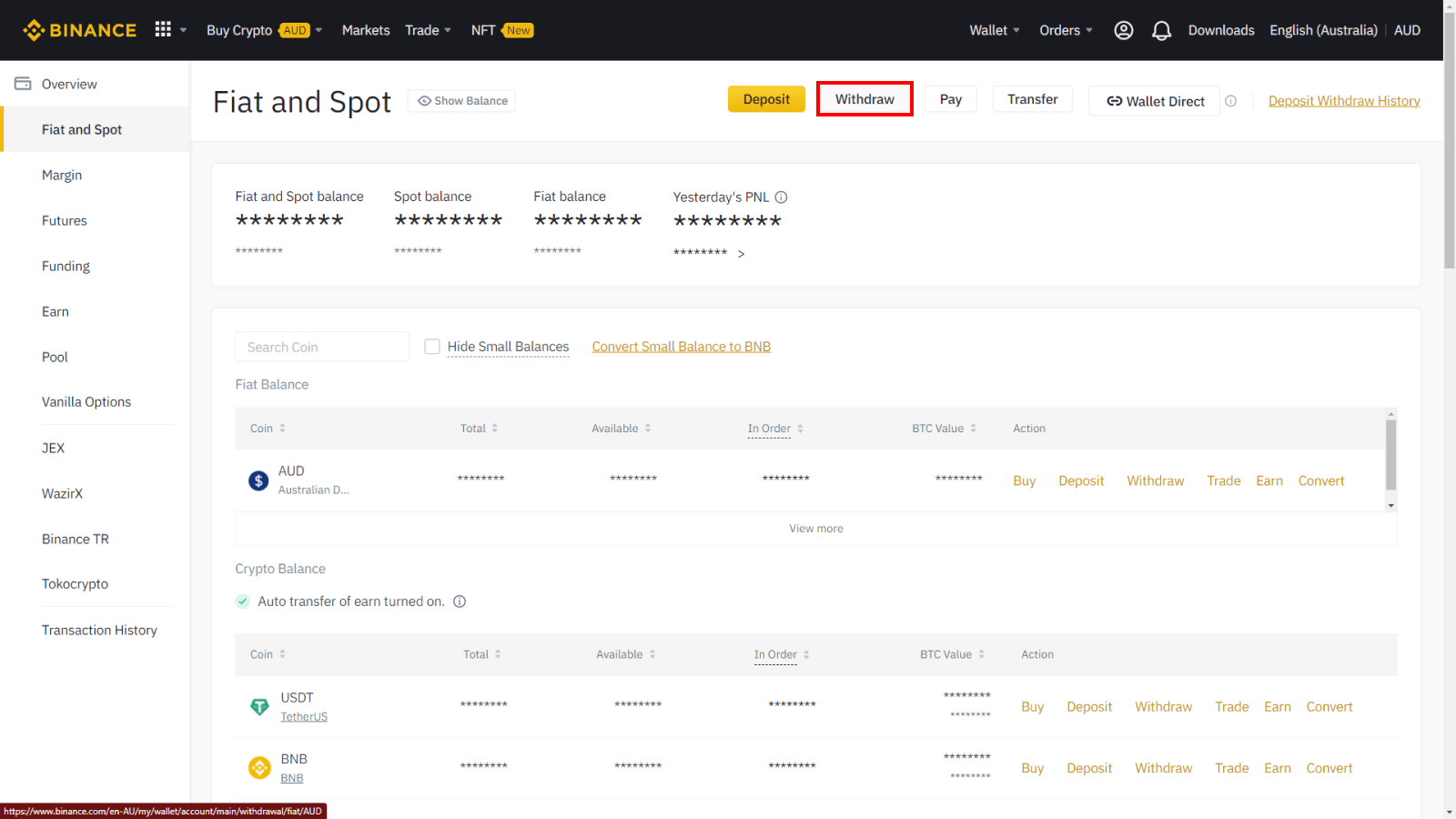Click Trade in the AUD row
Viewport: 1456px width, 819px height.
tap(1224, 480)
